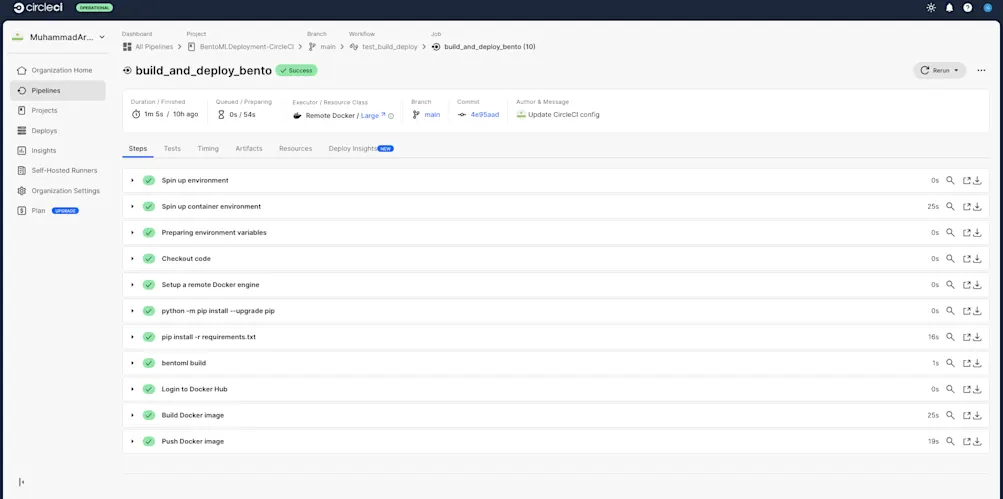The height and width of the screenshot is (499, 1003).
Task: Click the pip install -r requirements.txt step label
Action: [209, 337]
